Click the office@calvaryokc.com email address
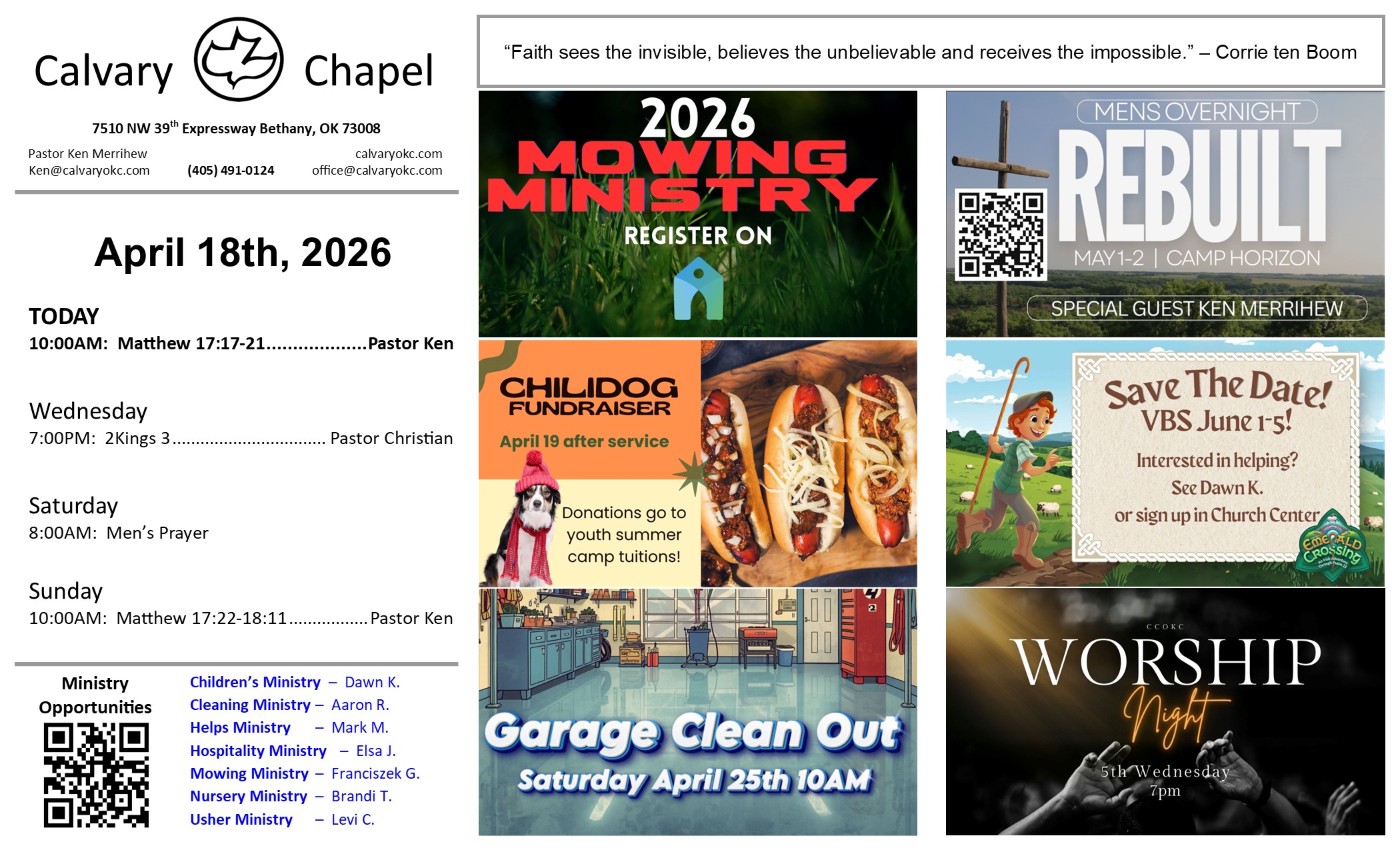The image size is (1400, 850). click(x=377, y=171)
